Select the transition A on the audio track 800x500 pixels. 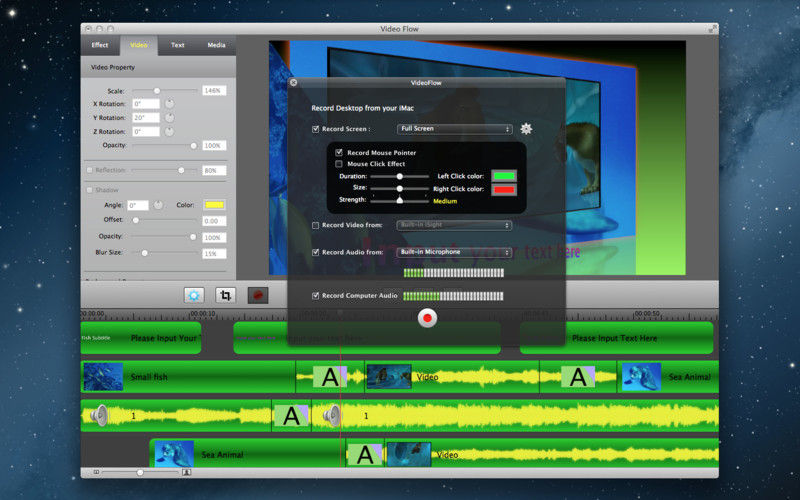coord(291,416)
